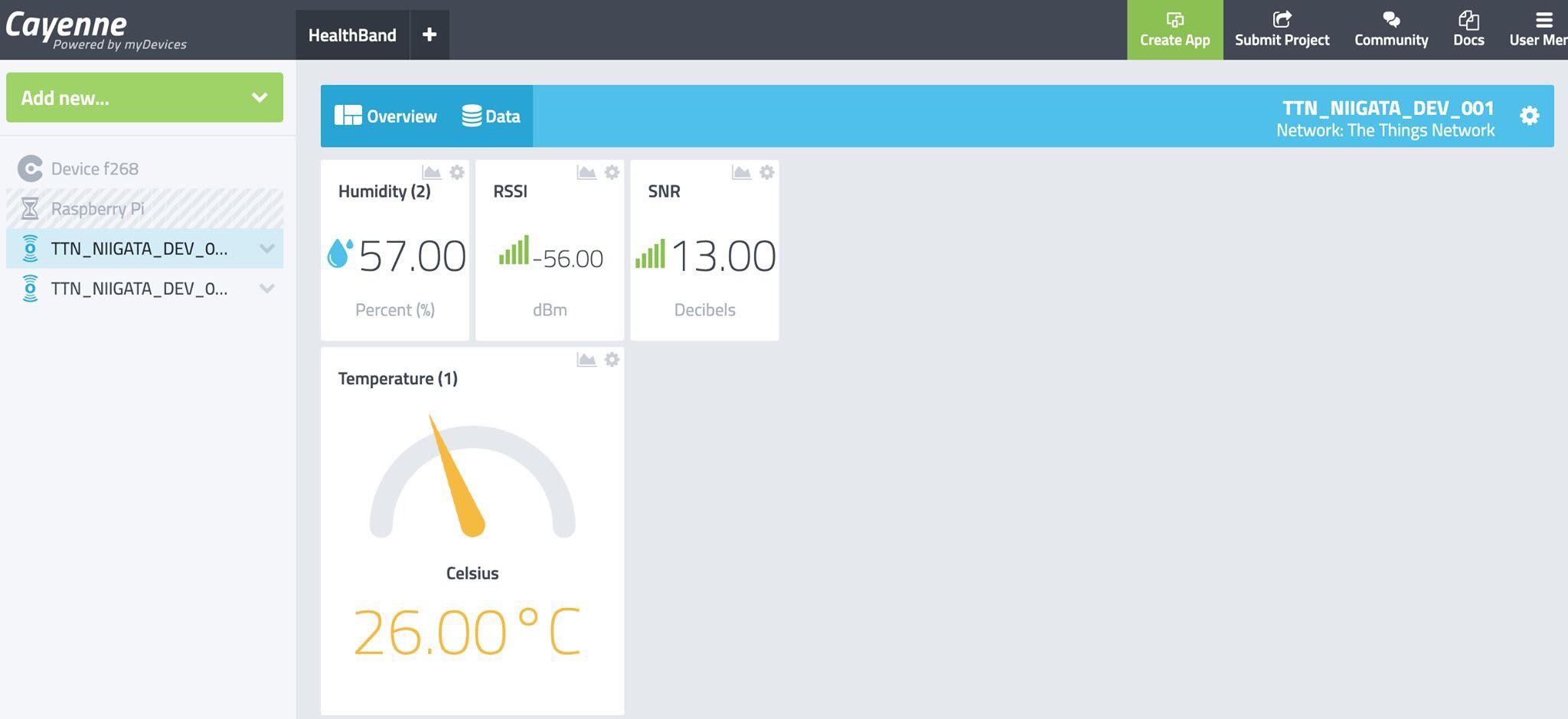Select Device f268 in sidebar
This screenshot has height=719, width=1568.
[145, 168]
